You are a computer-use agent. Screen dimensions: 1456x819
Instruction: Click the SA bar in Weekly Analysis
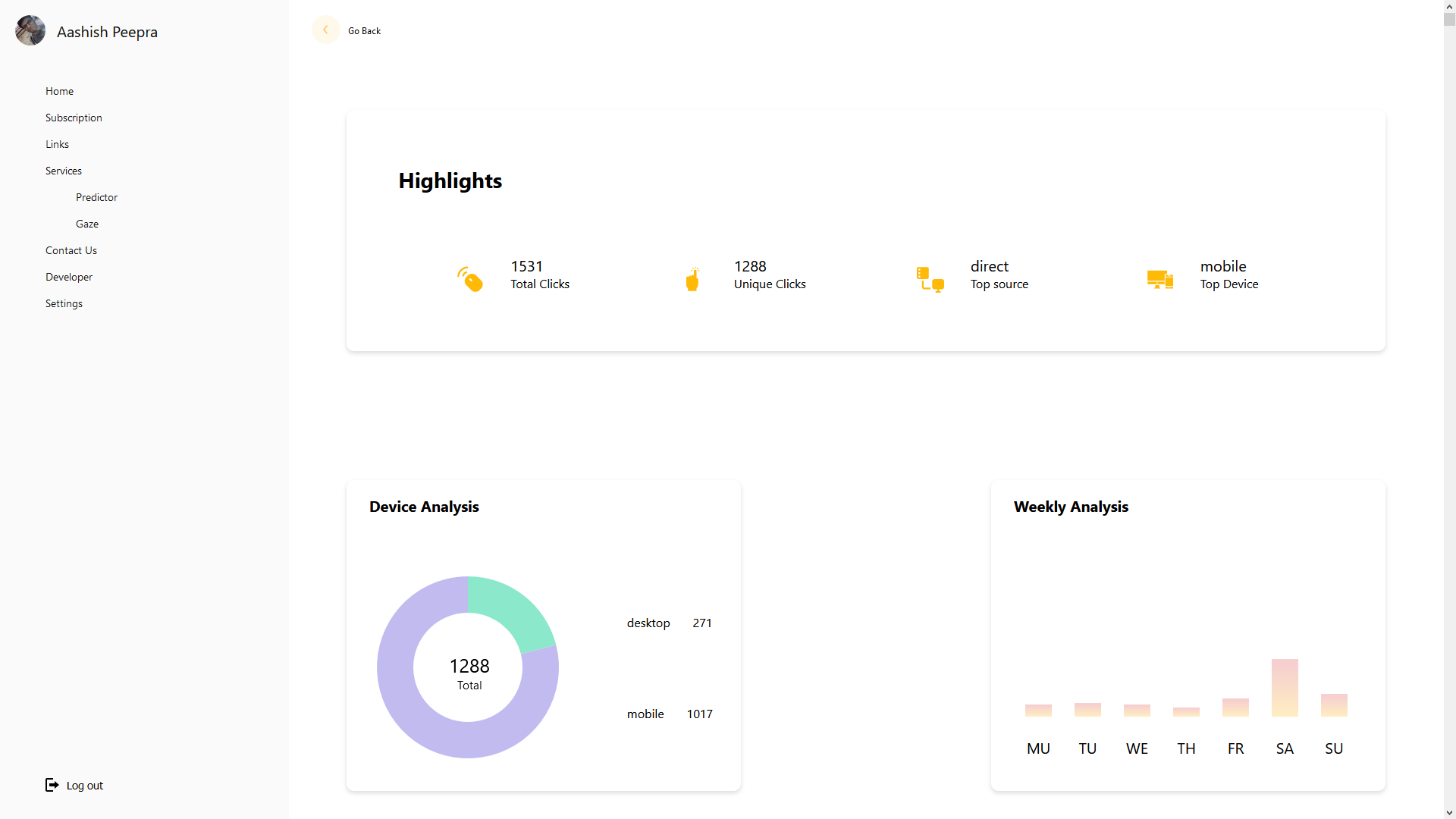click(x=1285, y=687)
